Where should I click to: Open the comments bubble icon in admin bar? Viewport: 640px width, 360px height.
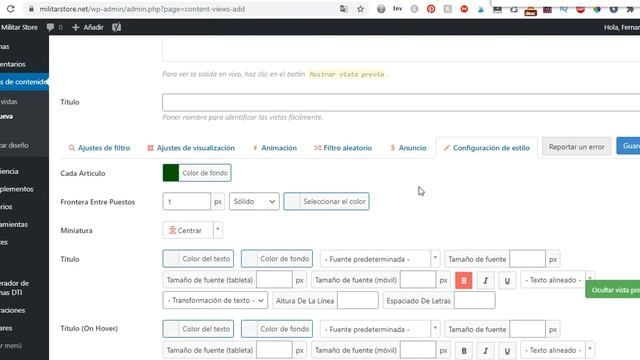pos(50,27)
